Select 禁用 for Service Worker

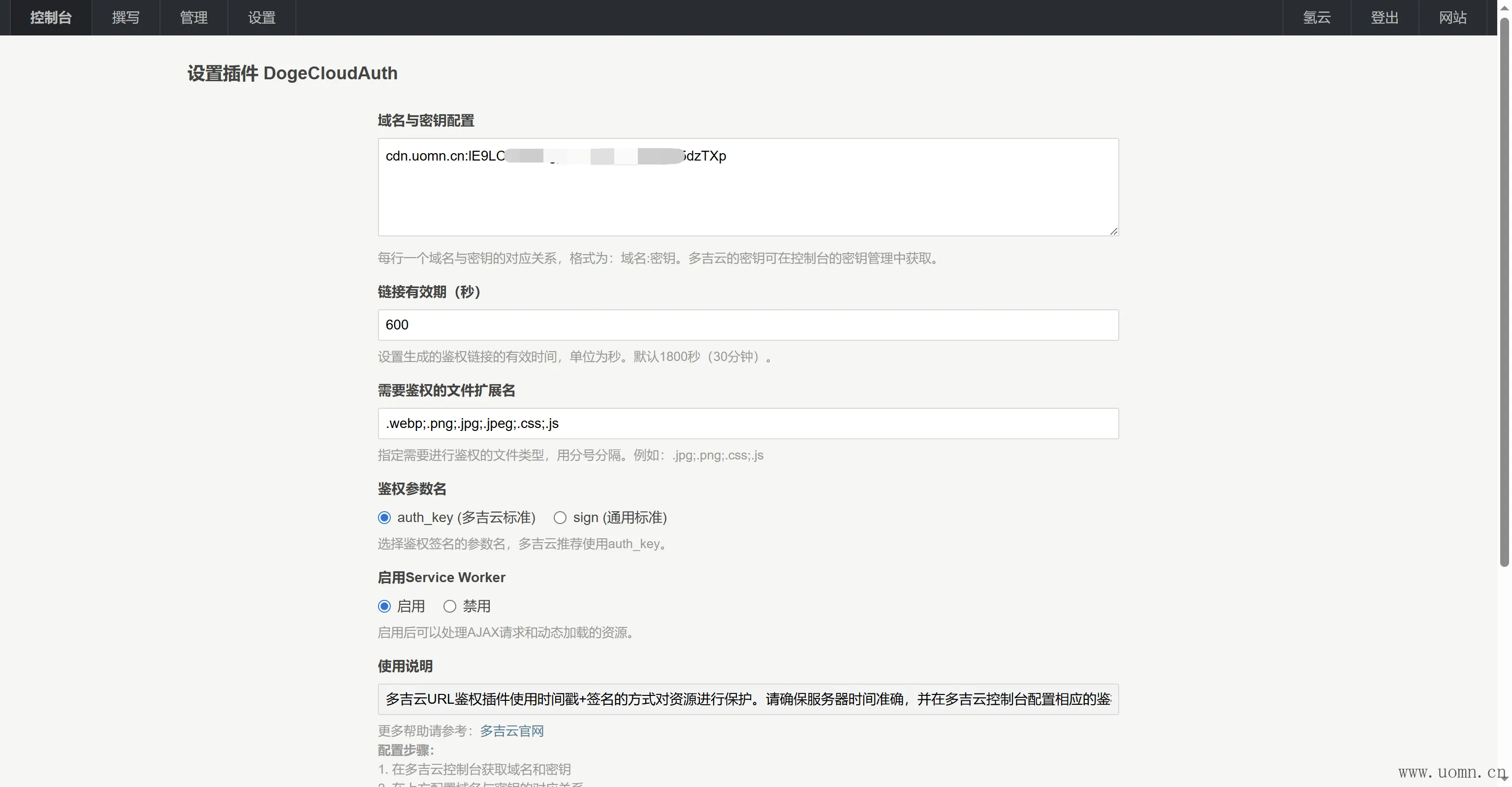click(449, 606)
